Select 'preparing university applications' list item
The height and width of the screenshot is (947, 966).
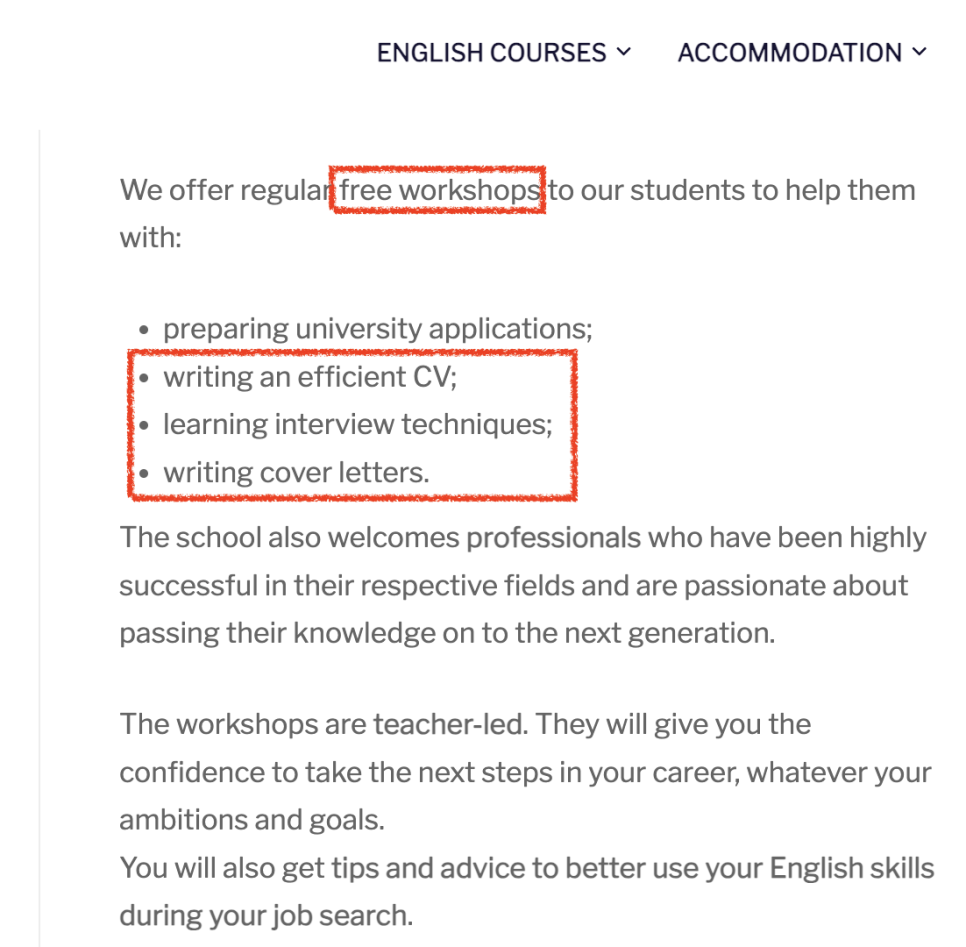(377, 328)
